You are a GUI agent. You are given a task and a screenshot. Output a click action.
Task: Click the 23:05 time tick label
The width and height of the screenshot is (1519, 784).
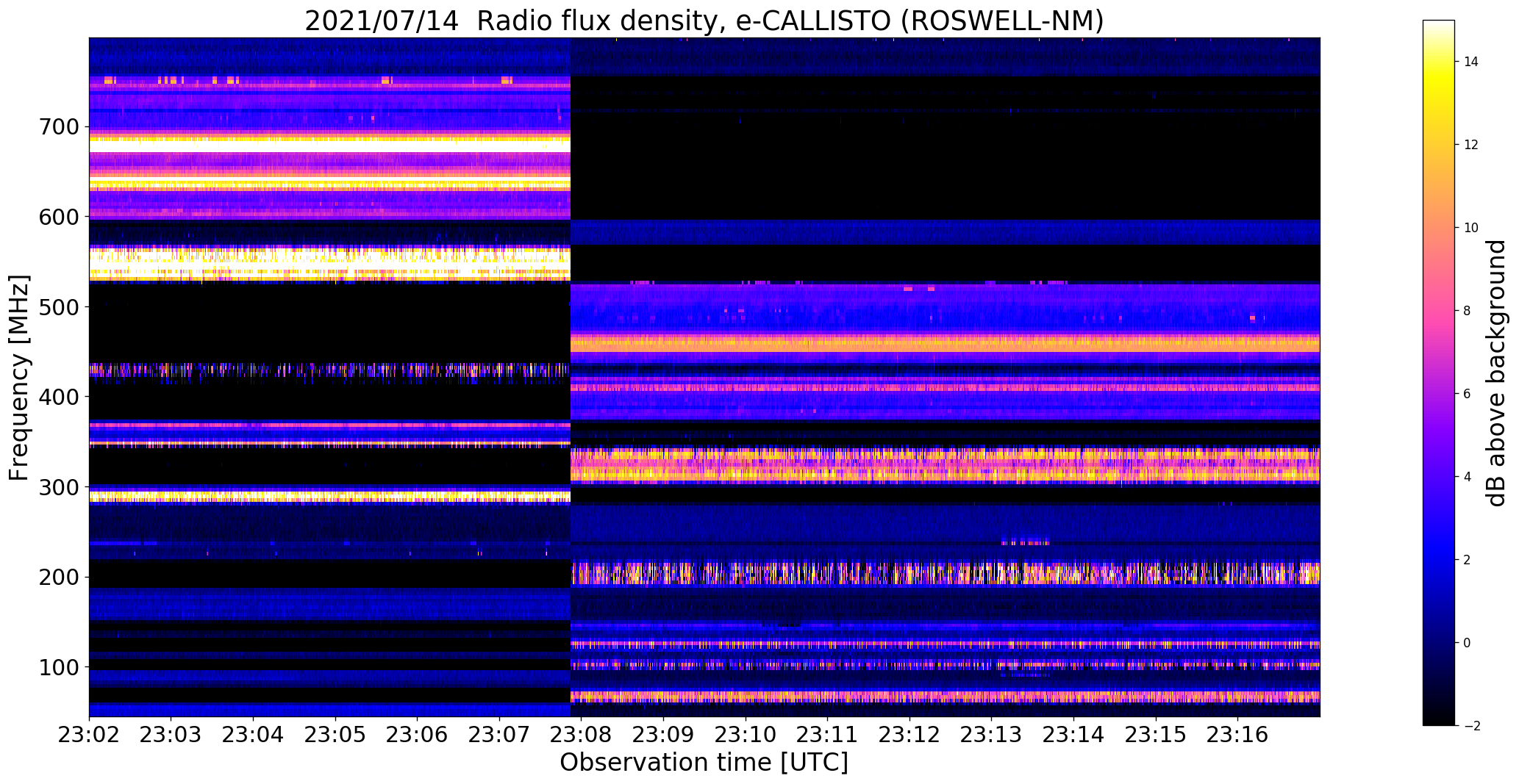pyautogui.click(x=335, y=735)
